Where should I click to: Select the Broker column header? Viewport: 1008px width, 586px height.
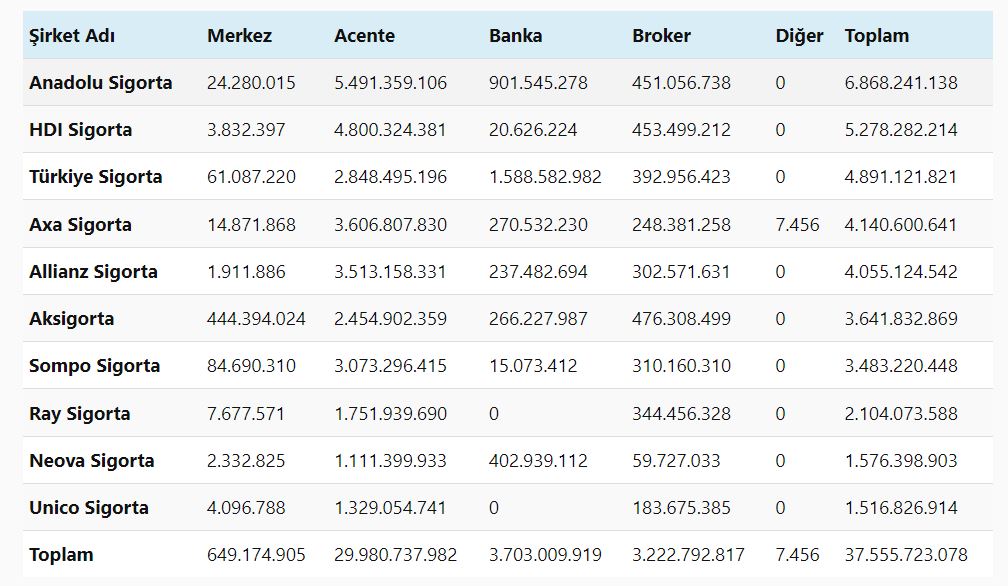(661, 36)
